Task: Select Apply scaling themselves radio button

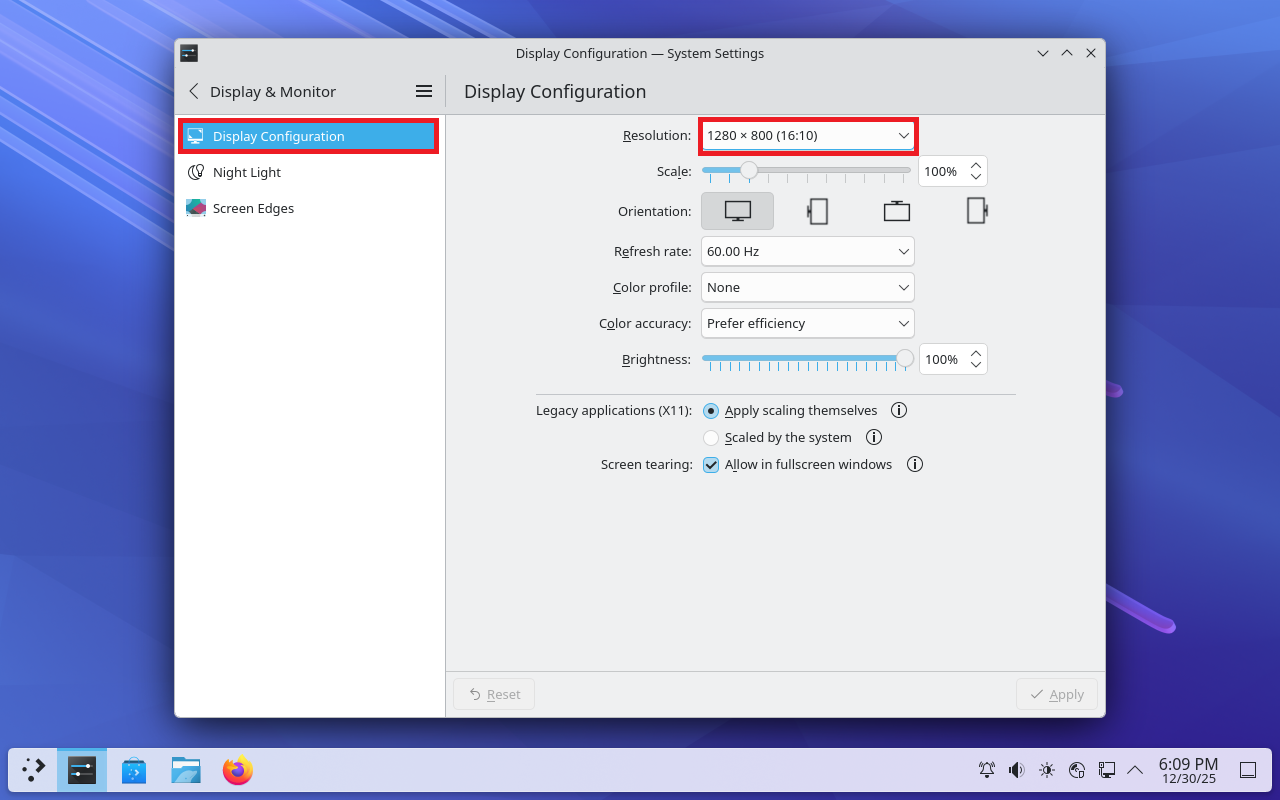Action: click(x=711, y=411)
